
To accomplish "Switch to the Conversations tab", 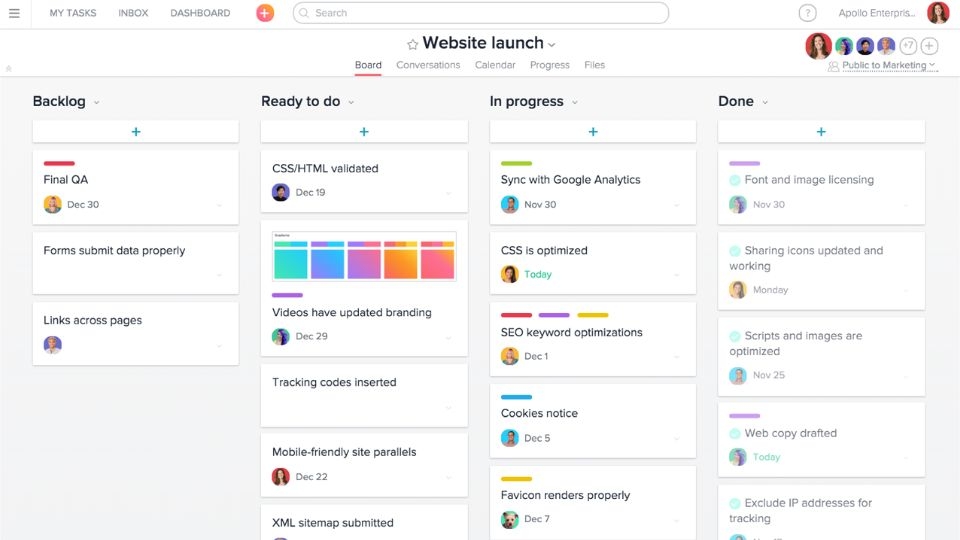I will [428, 65].
